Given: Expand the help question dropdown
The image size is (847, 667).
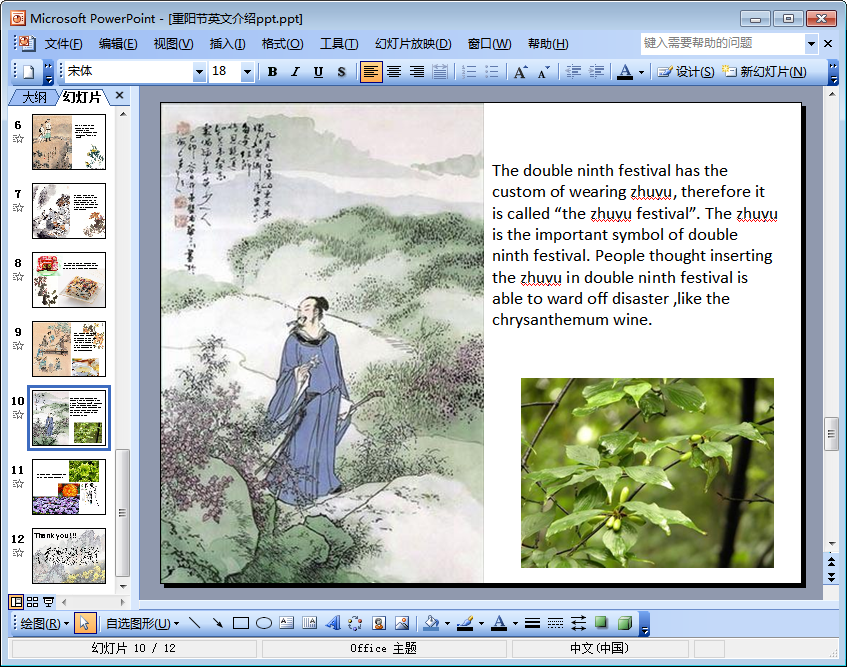Looking at the screenshot, I should pos(811,43).
